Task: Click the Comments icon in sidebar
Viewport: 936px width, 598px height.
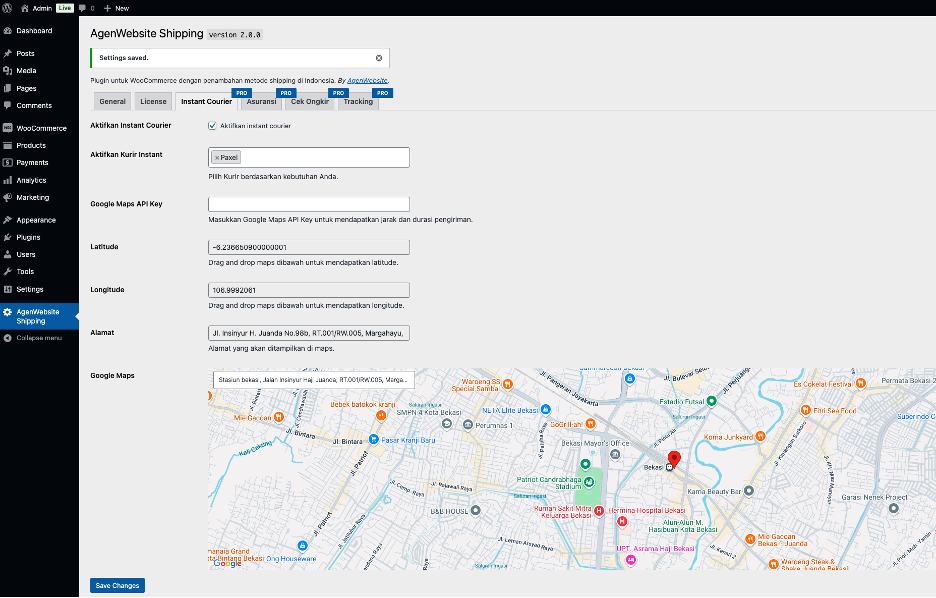Action: click(x=7, y=105)
